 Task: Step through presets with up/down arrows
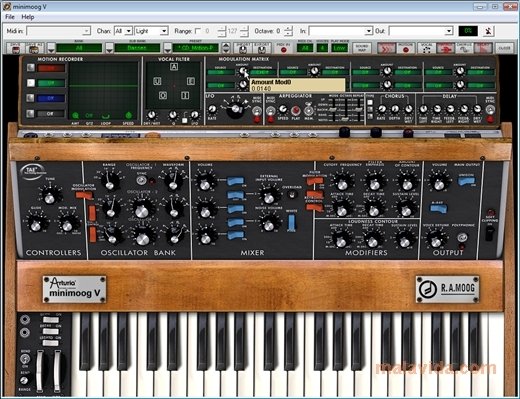click(226, 48)
